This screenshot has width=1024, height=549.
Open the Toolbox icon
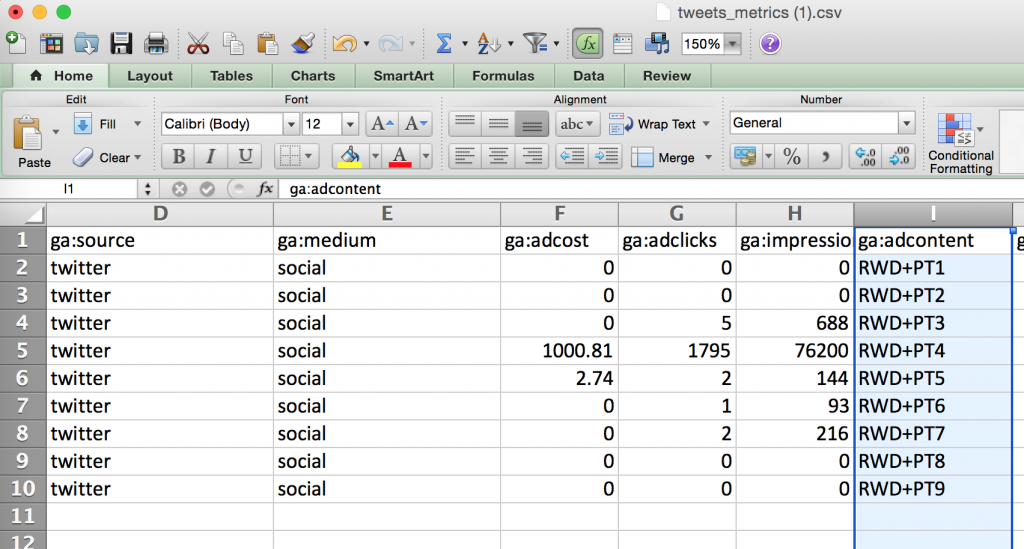(x=622, y=44)
